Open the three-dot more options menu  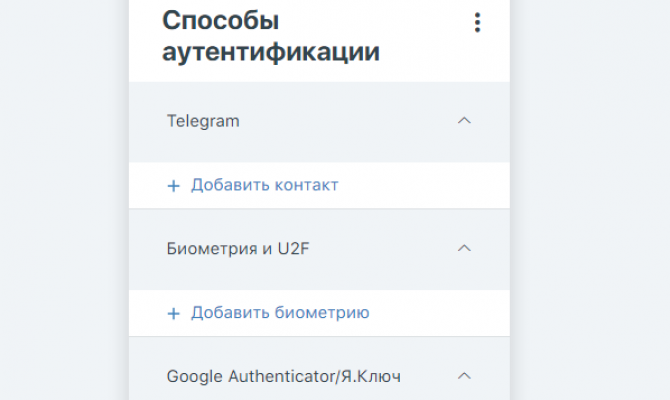pyautogui.click(x=478, y=23)
